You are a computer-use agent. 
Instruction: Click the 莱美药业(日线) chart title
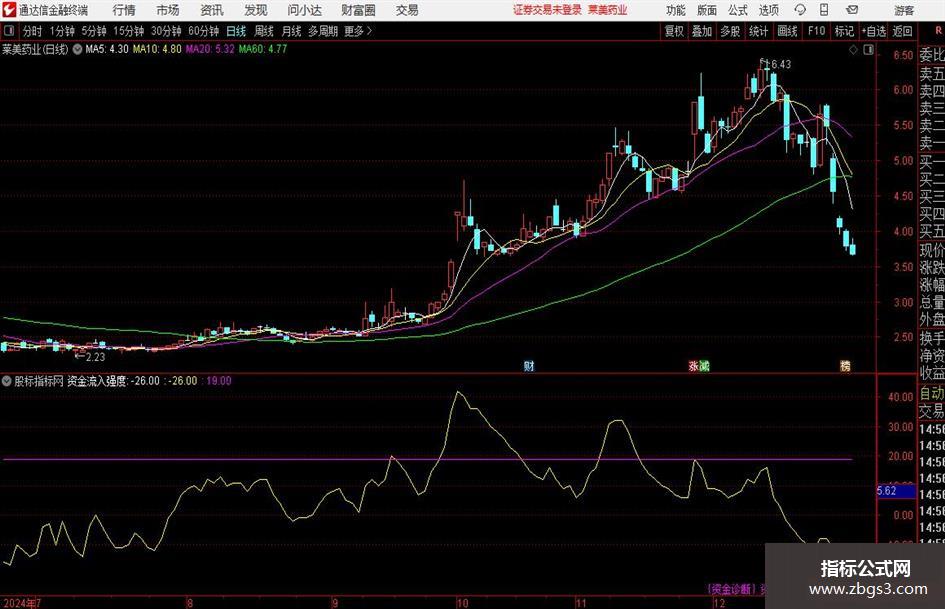[35, 49]
